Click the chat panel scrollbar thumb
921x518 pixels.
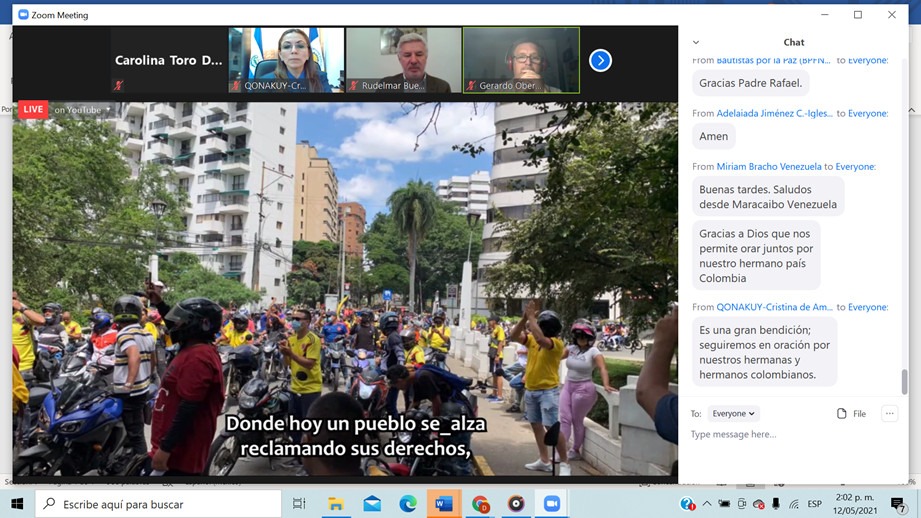pyautogui.click(x=904, y=382)
